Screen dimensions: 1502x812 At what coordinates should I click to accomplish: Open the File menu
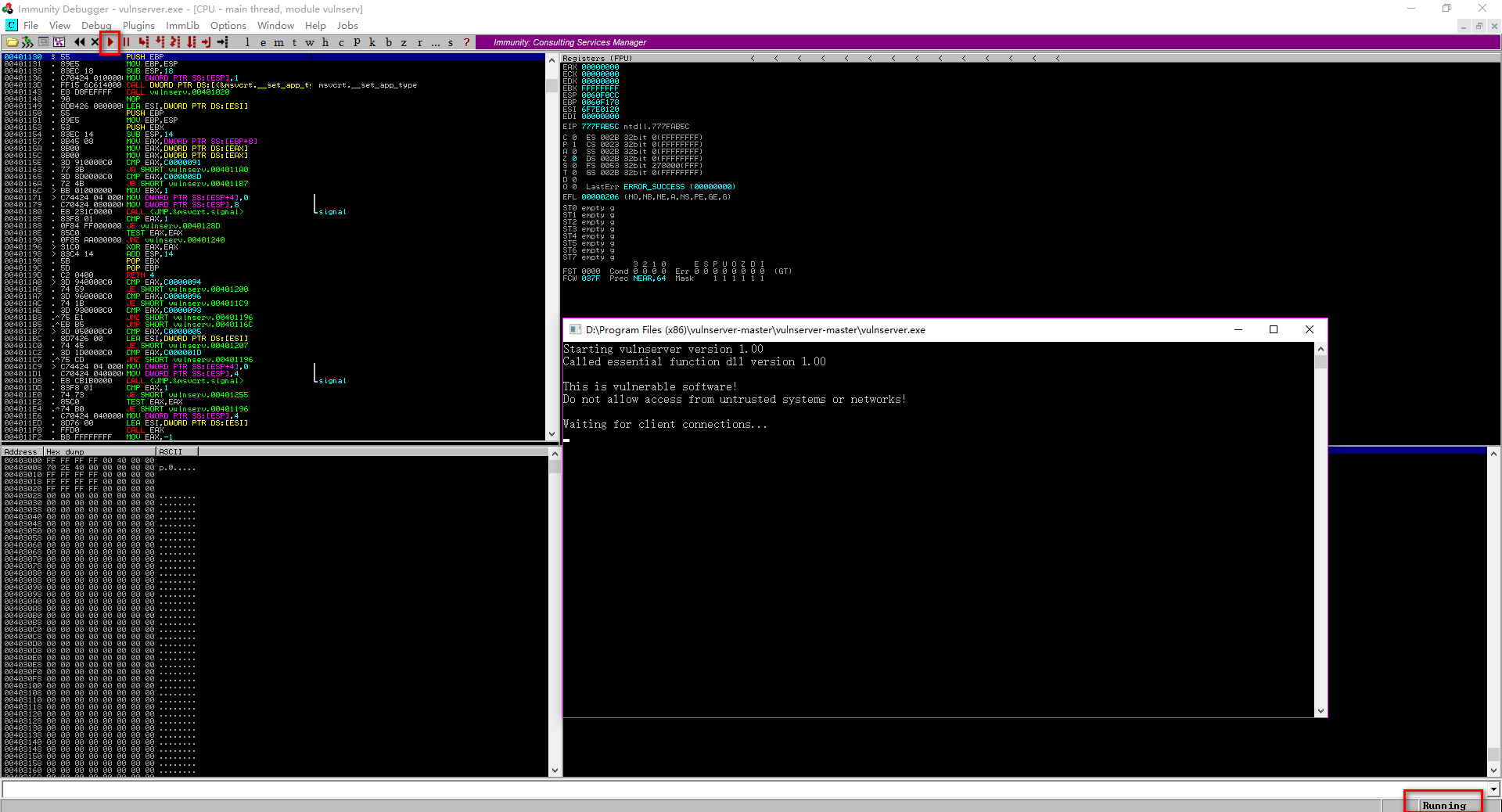(31, 26)
